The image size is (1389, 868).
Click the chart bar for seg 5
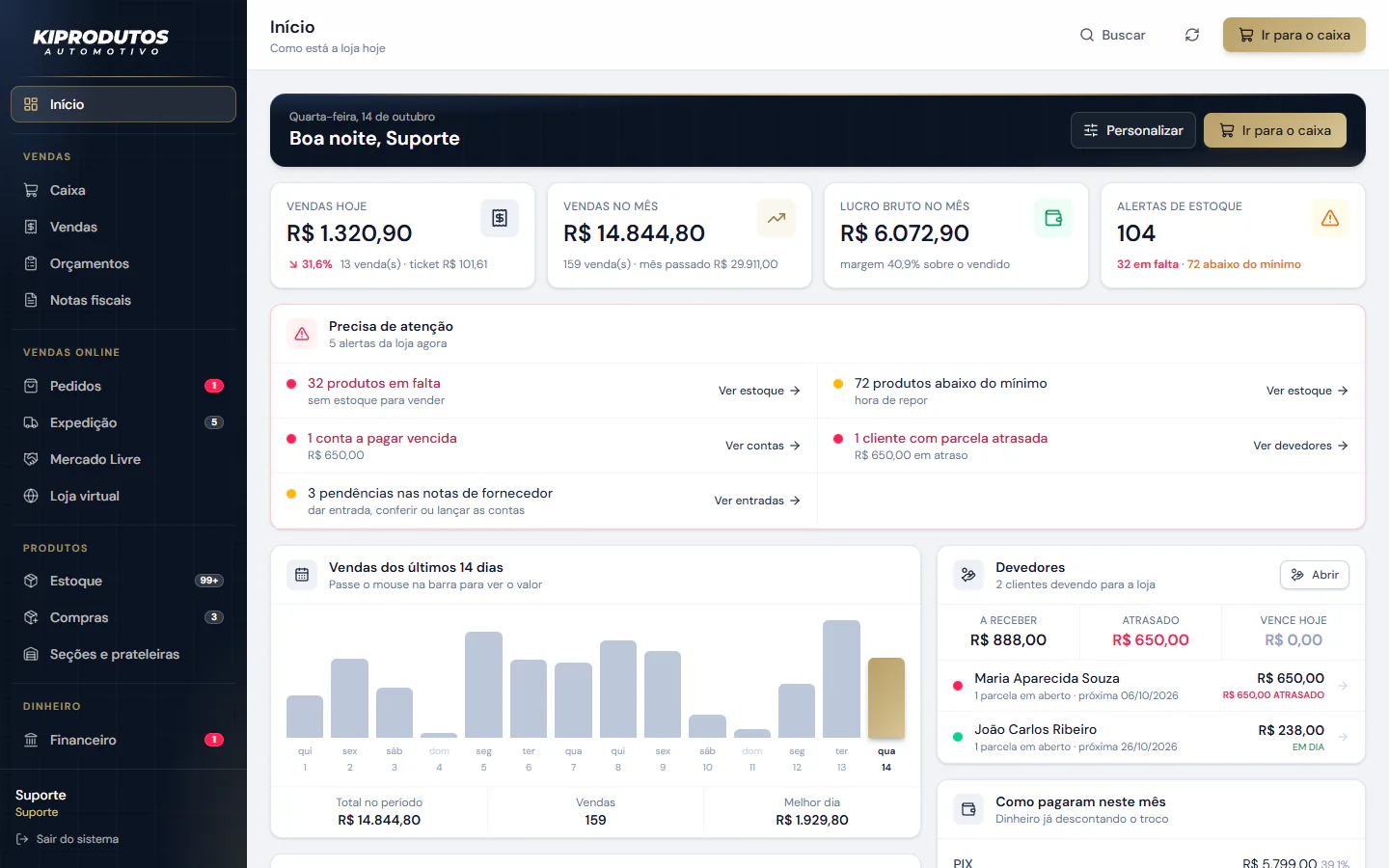(x=484, y=685)
